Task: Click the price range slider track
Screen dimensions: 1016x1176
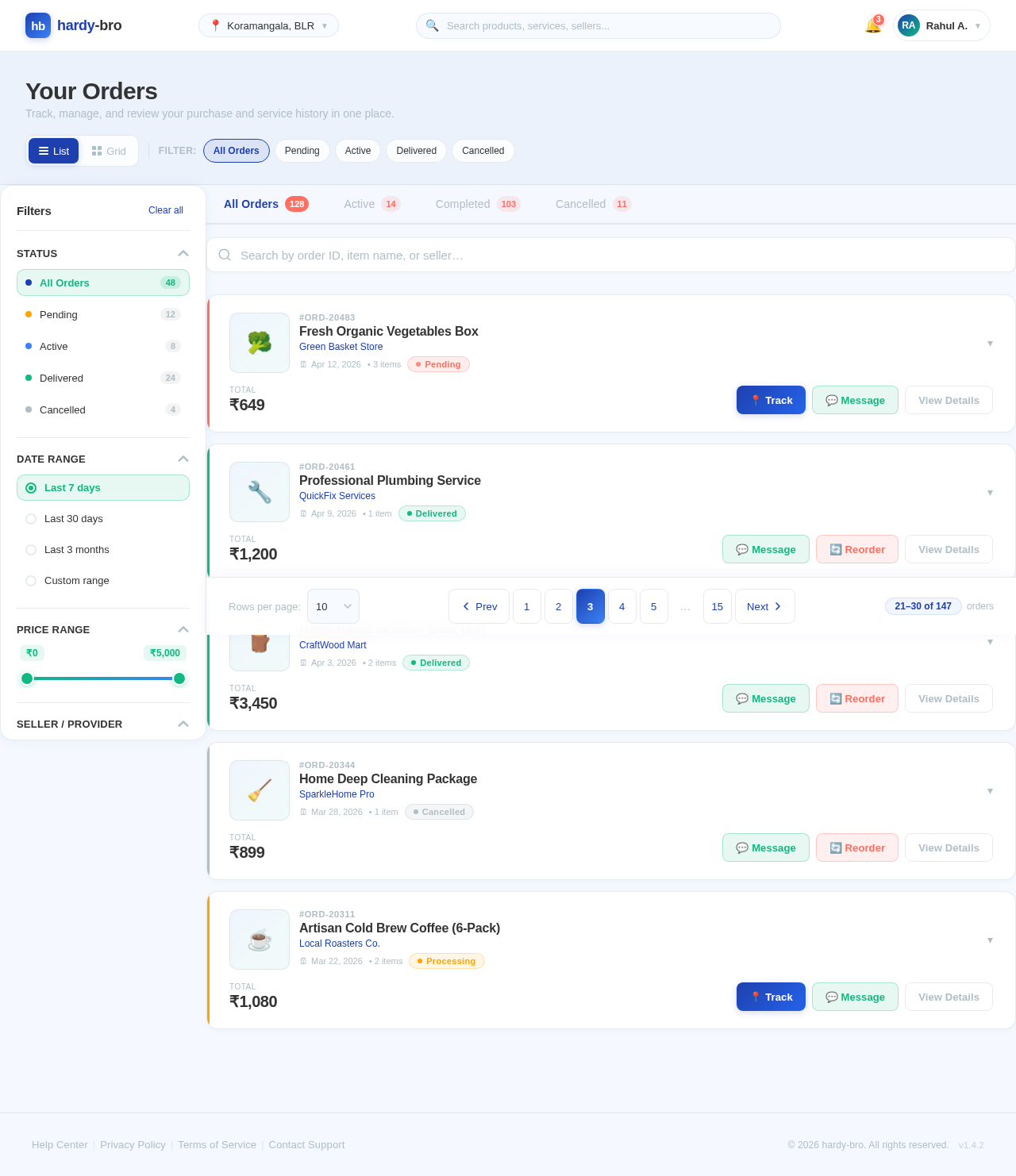Action: coord(103,678)
